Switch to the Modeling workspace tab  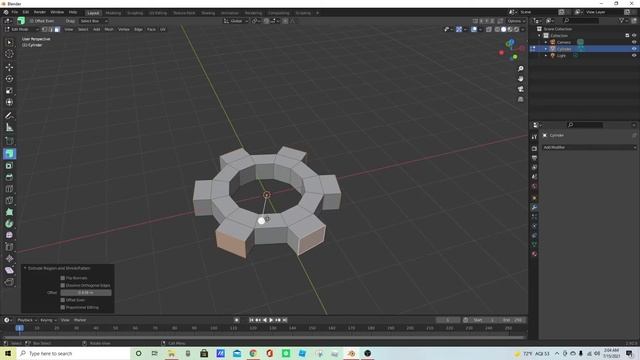tap(113, 13)
